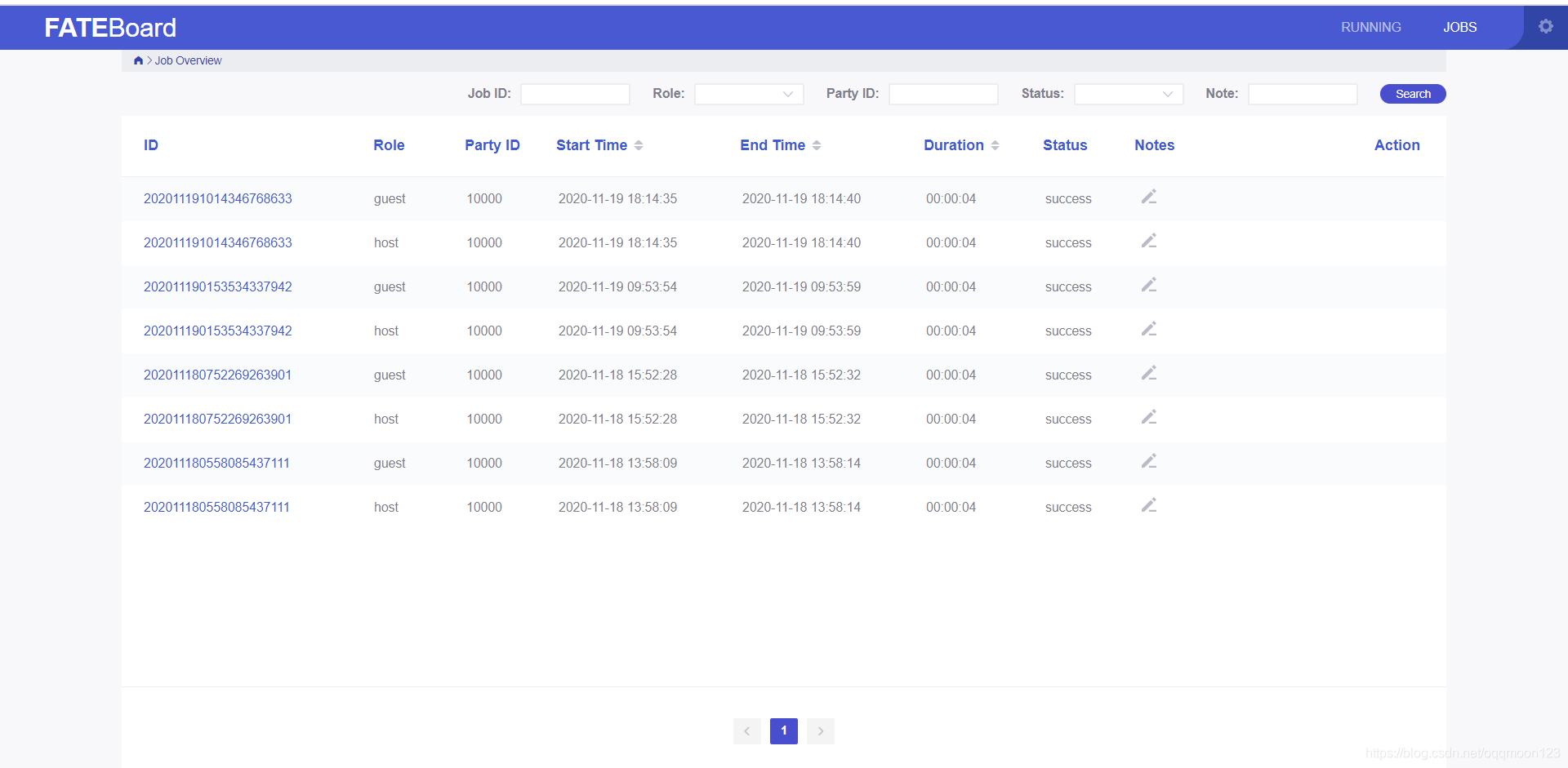The height and width of the screenshot is (768, 1568).
Task: Sort table by Duration arrows
Action: click(995, 145)
